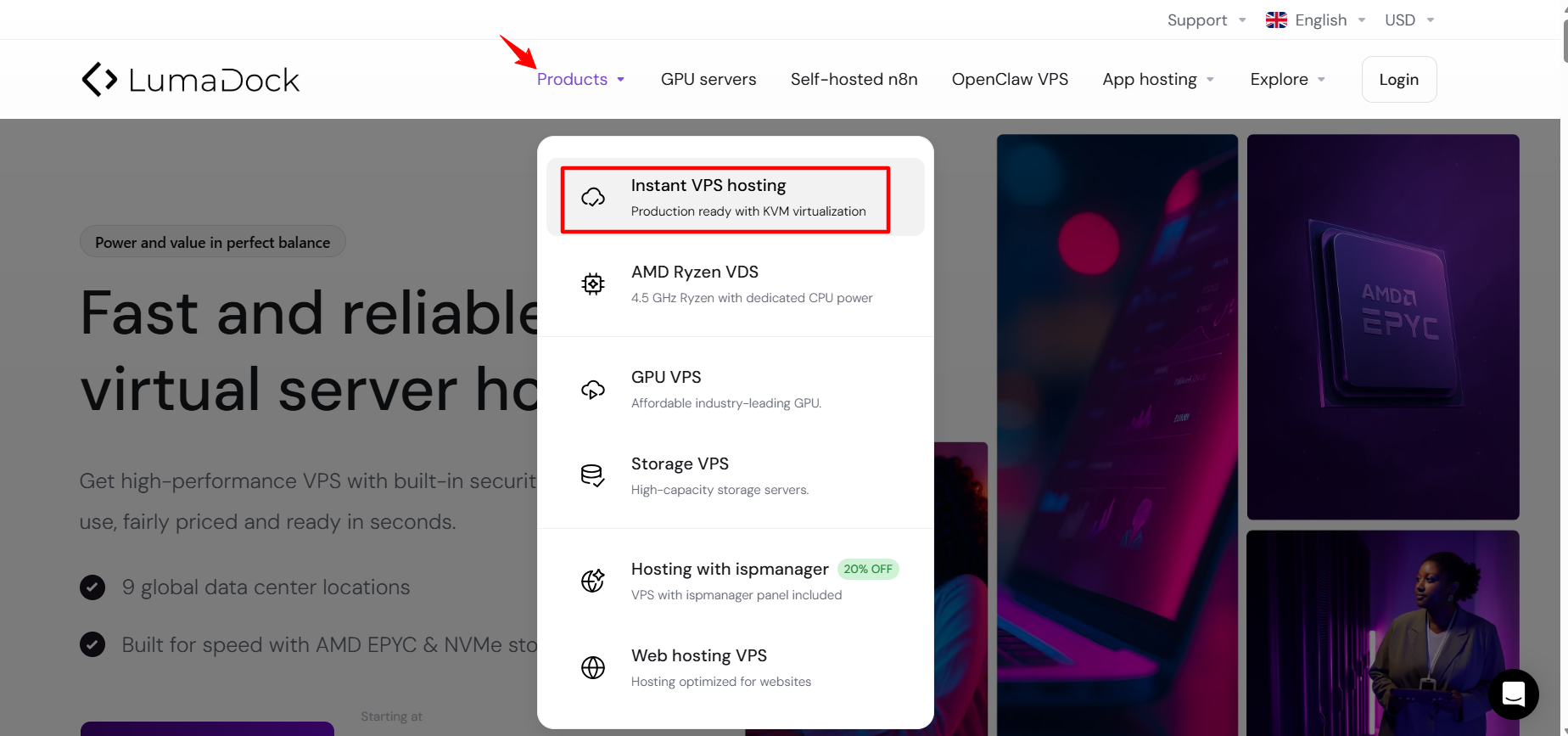Expand the Support dropdown
The width and height of the screenshot is (1568, 736).
click(x=1207, y=20)
